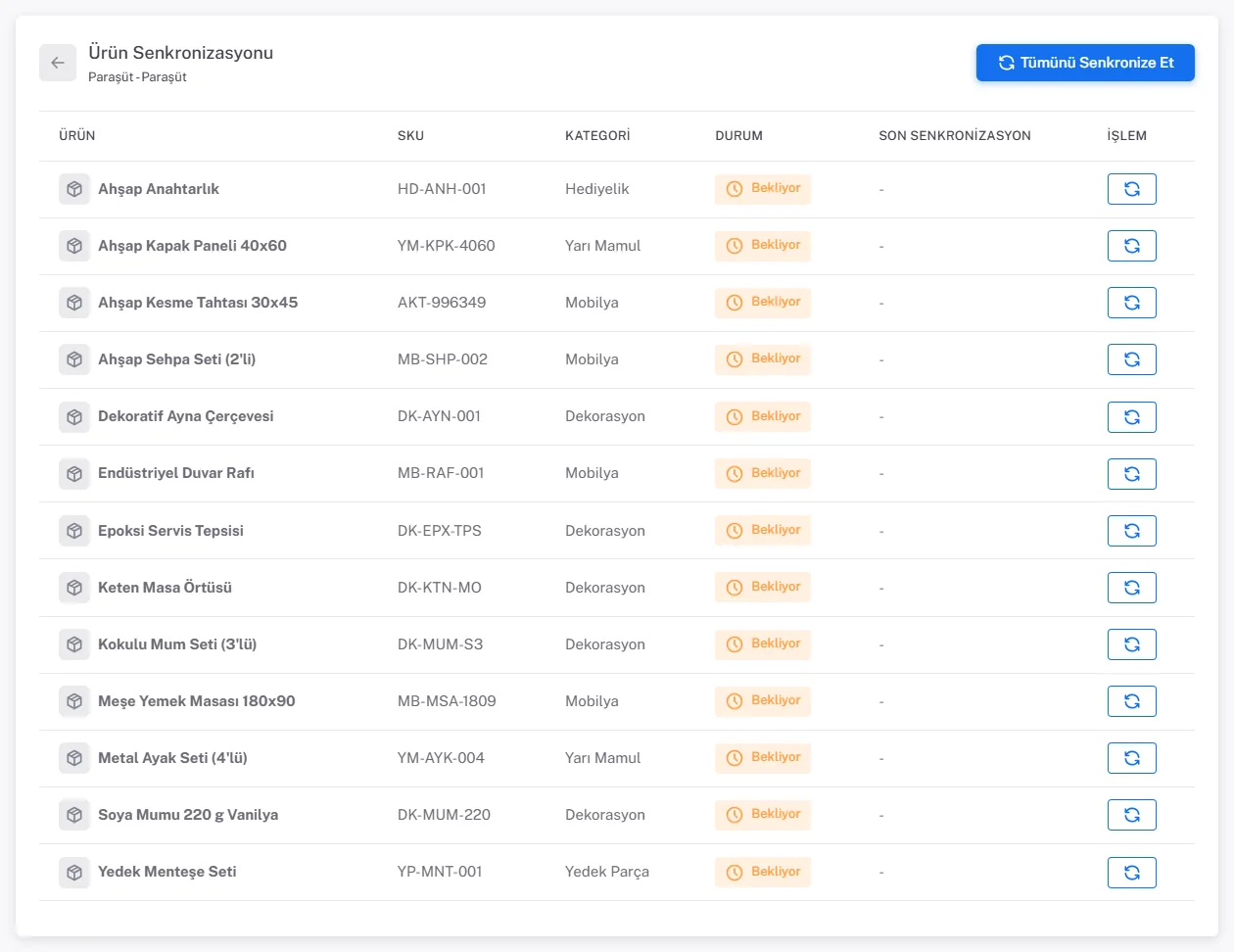Click the DURUM column header
The image size is (1234, 952).
click(738, 136)
